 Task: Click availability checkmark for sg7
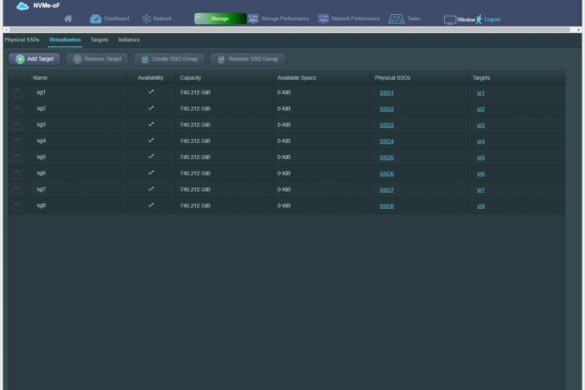pos(151,189)
